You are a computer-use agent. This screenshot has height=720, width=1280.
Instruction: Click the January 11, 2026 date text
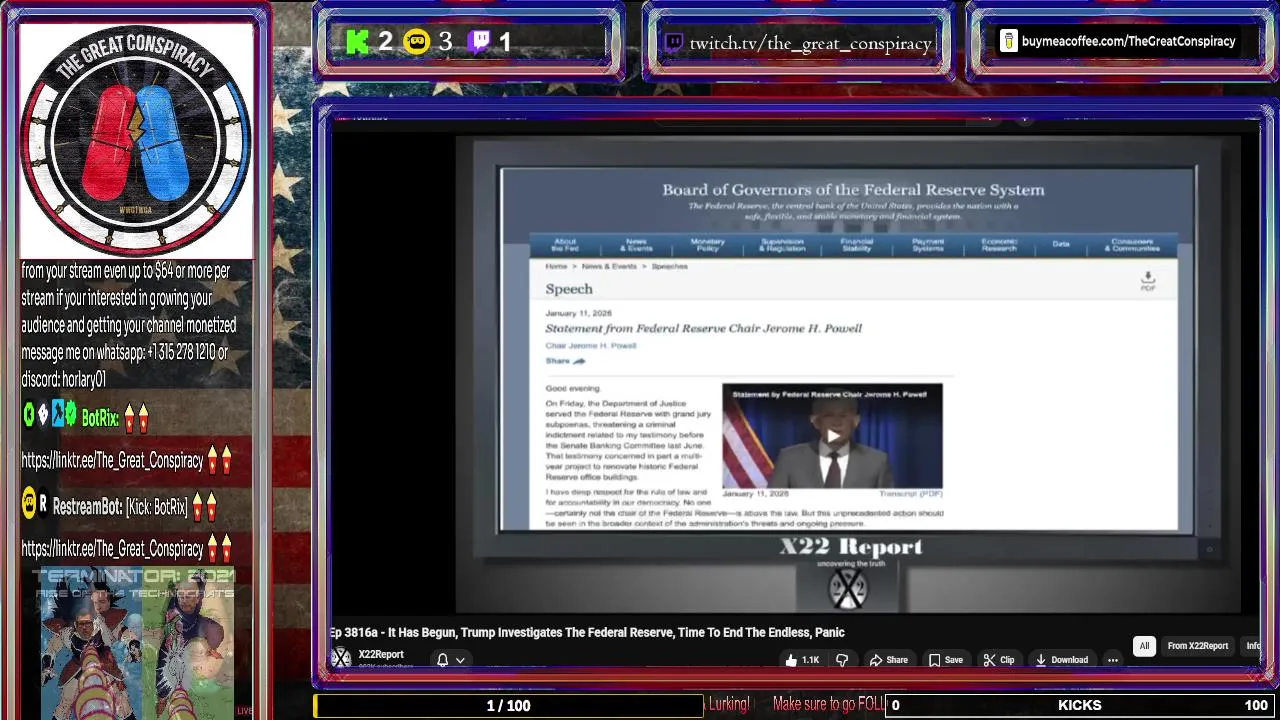[x=578, y=313]
